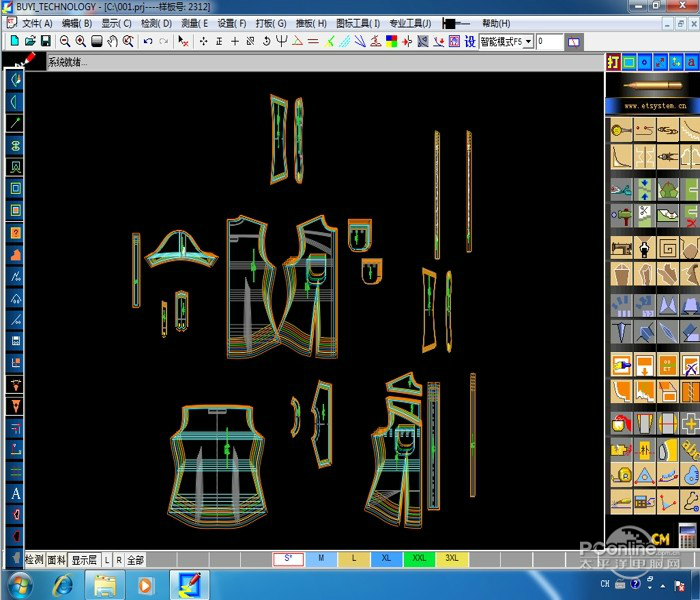Select the green XXL size swatch
The height and width of the screenshot is (600, 700).
click(419, 559)
